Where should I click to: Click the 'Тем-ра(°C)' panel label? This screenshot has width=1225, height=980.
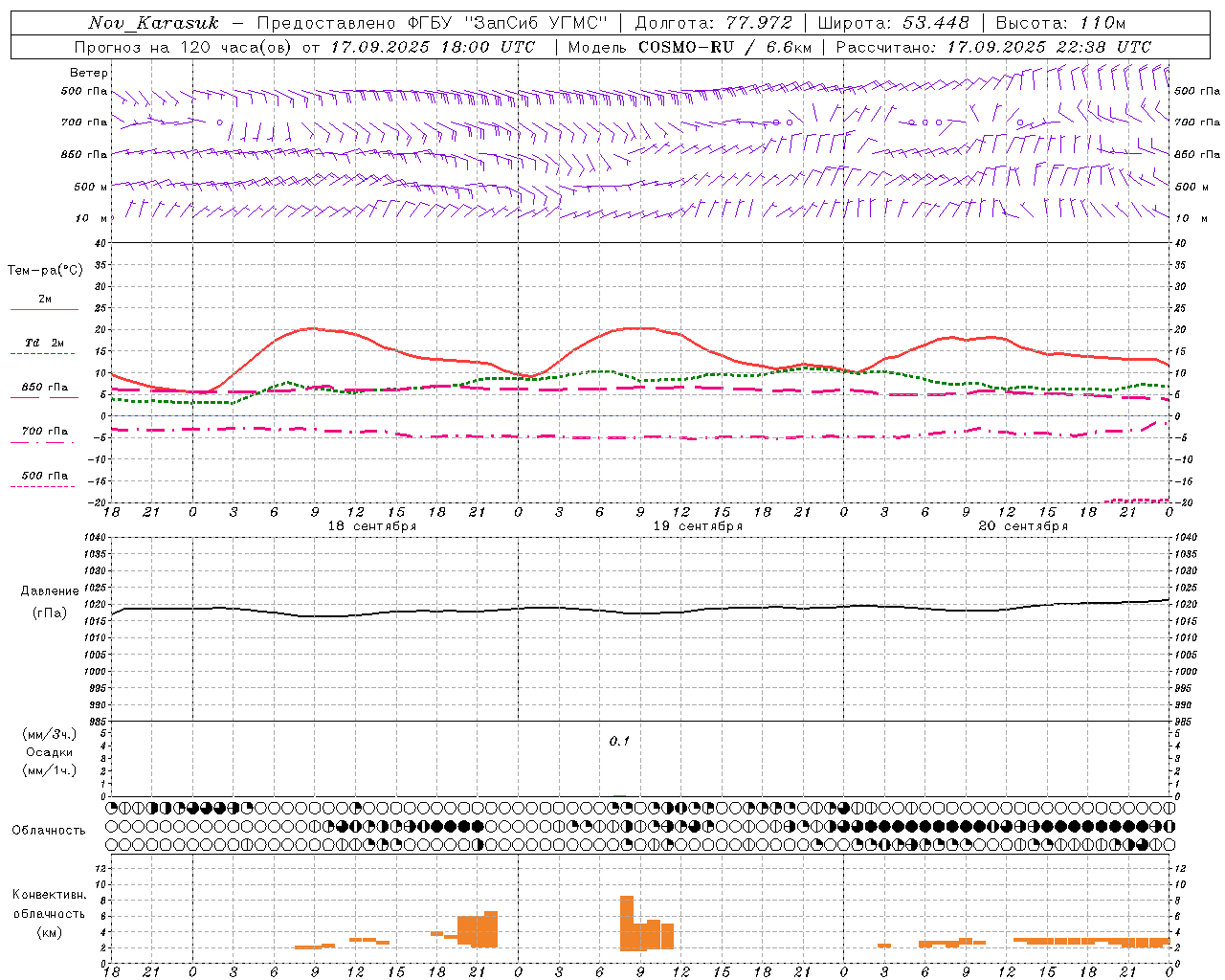(x=45, y=271)
